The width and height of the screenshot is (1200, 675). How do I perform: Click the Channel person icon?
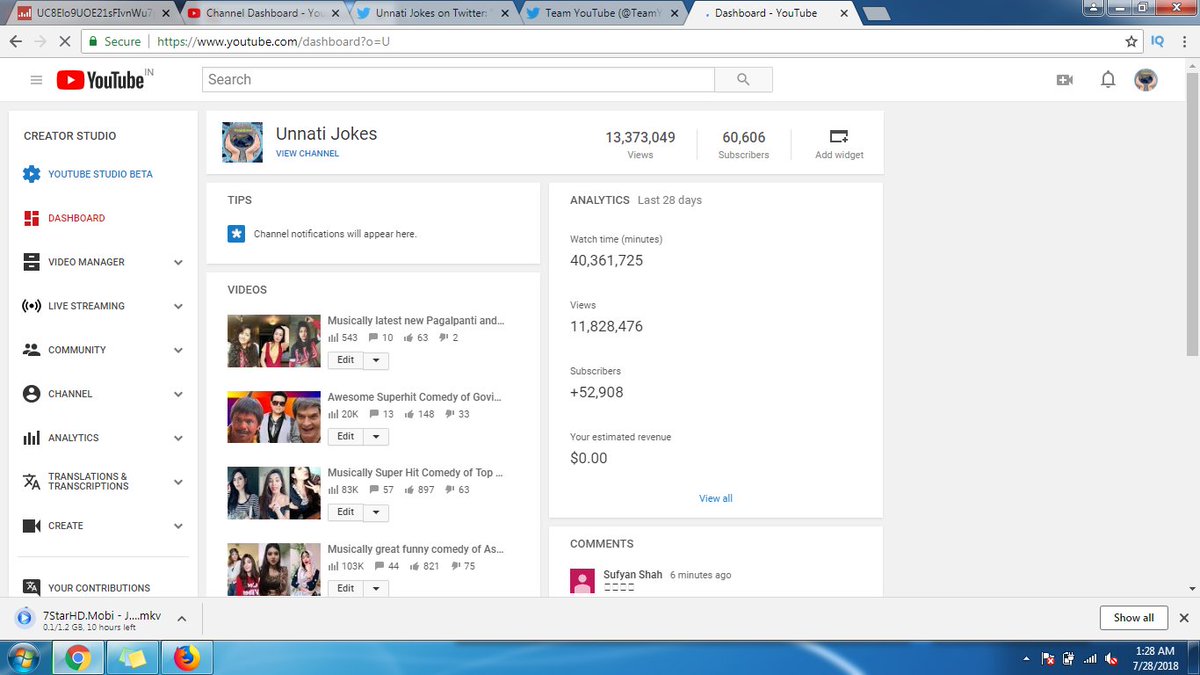click(x=31, y=394)
